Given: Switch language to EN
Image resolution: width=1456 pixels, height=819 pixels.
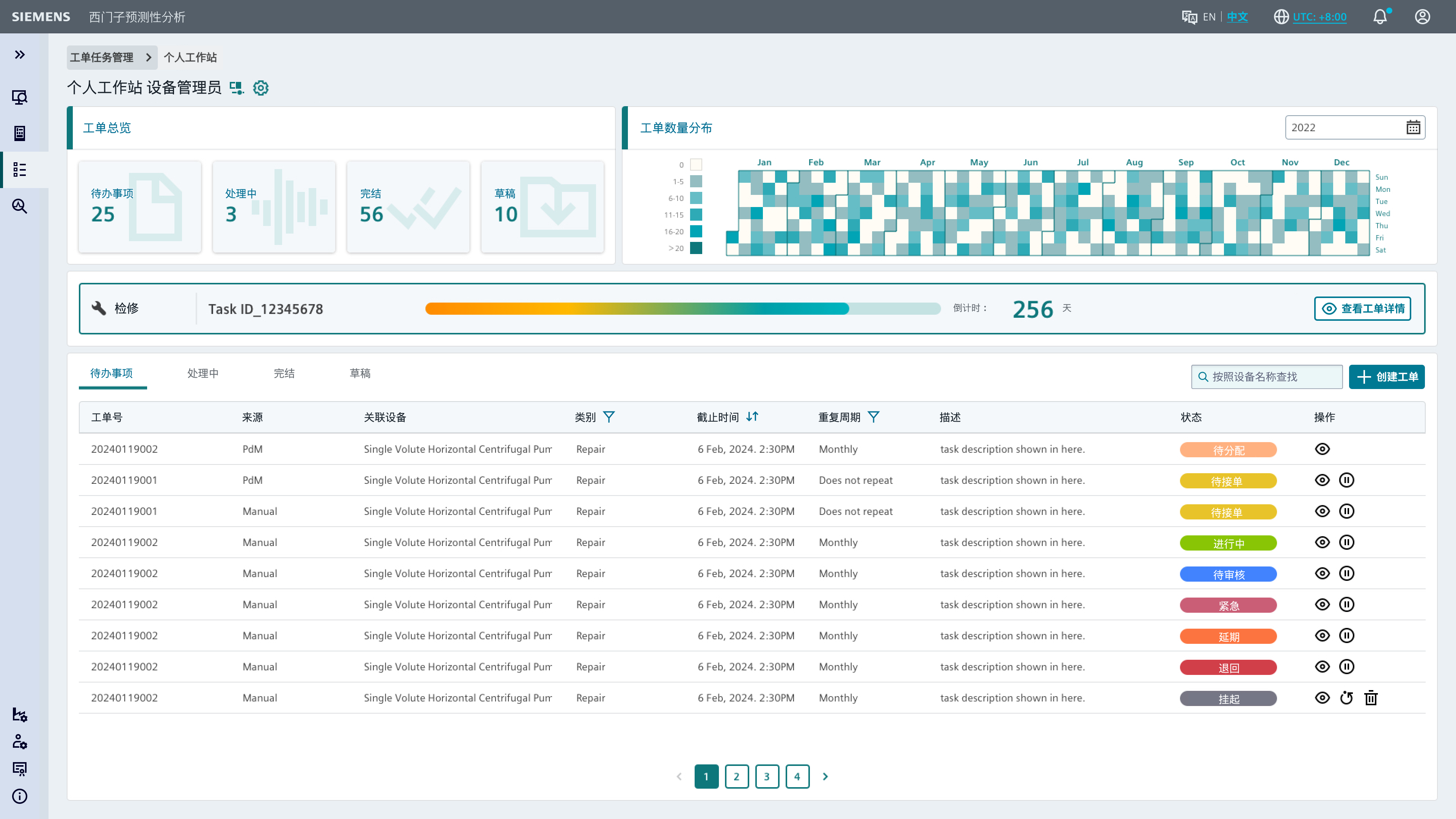Looking at the screenshot, I should point(1209,17).
